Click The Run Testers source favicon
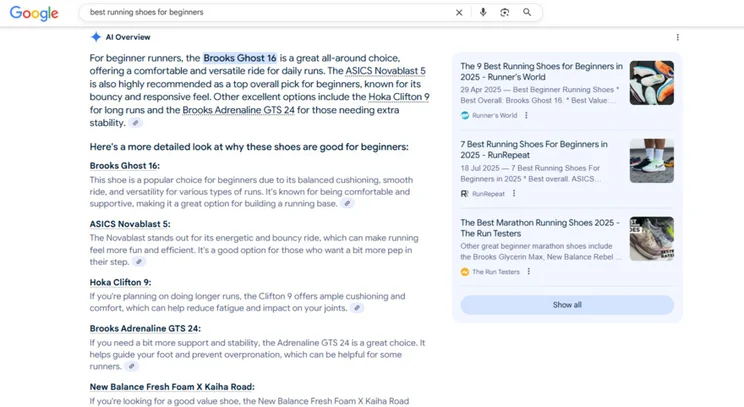744x407 pixels. click(465, 272)
